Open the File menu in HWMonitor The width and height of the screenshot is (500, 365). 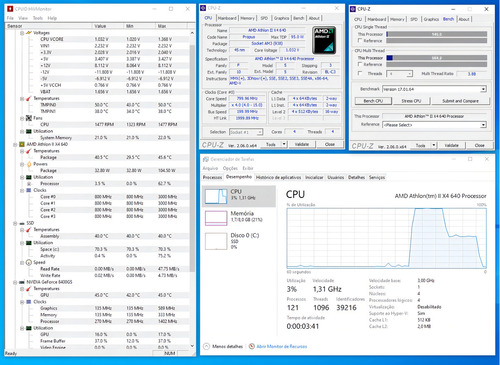(x=10, y=18)
